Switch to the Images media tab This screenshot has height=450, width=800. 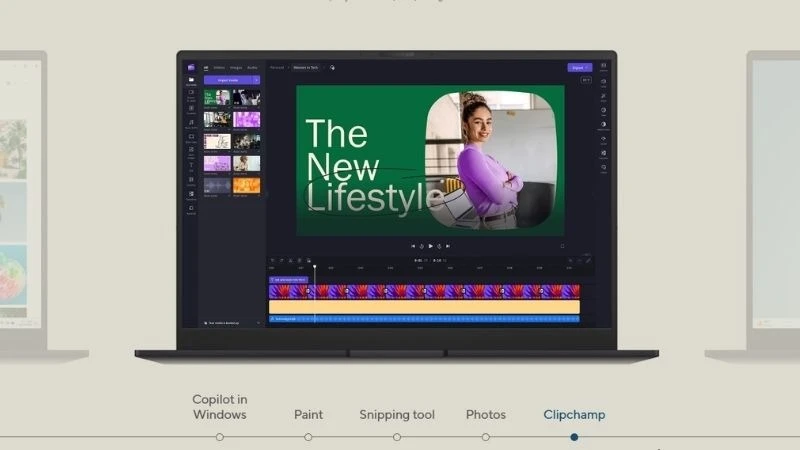pyautogui.click(x=236, y=67)
